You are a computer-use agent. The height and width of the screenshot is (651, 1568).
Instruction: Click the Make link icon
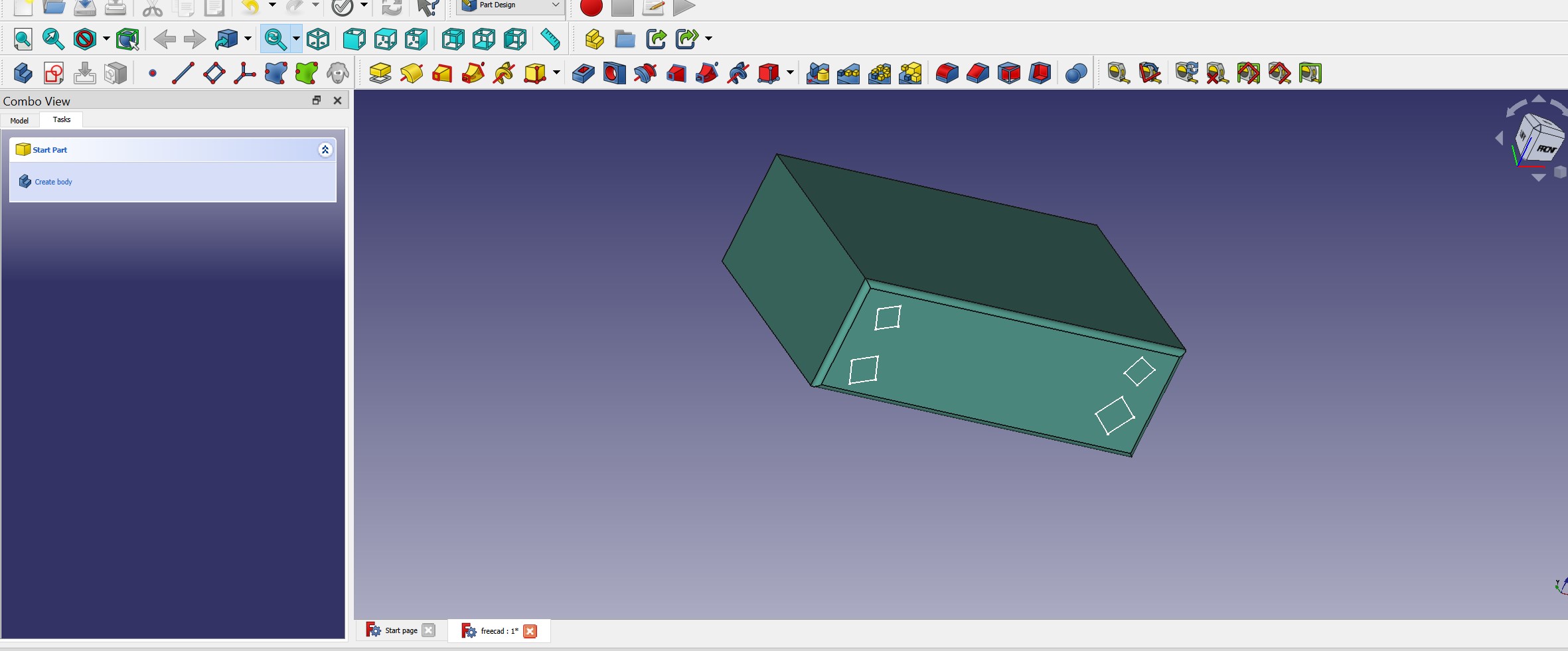656,39
